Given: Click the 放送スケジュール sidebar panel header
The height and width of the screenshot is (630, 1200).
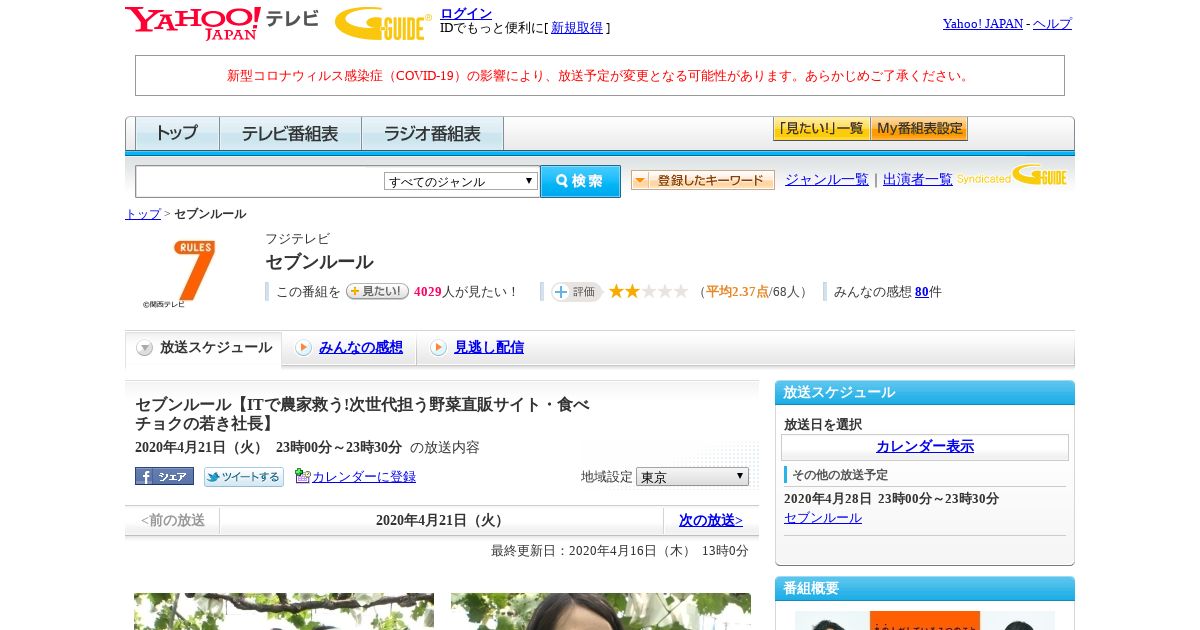Looking at the screenshot, I should (x=925, y=392).
